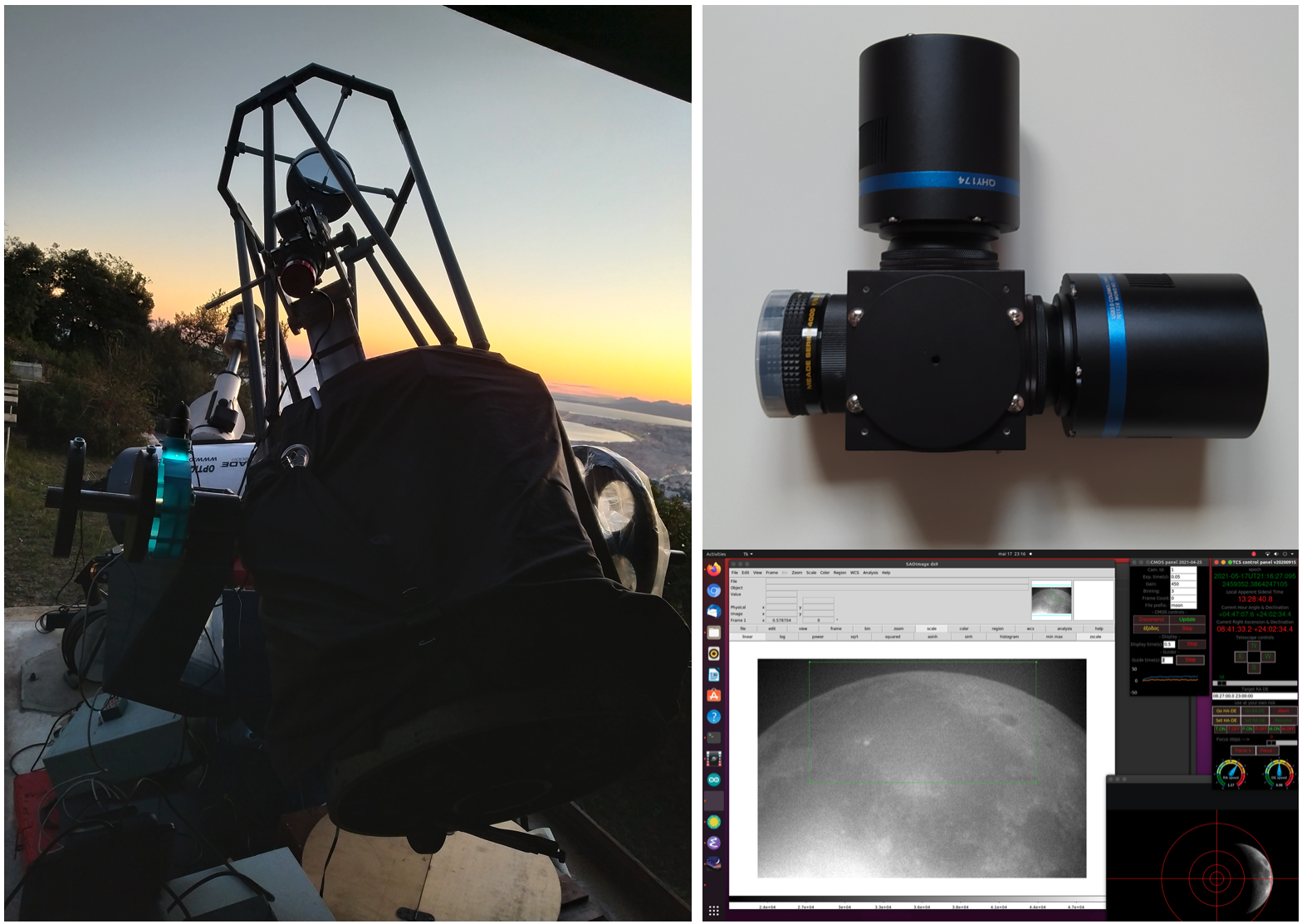Select 'linear' scale in ds9
This screenshot has width=1302, height=924.
[x=747, y=637]
